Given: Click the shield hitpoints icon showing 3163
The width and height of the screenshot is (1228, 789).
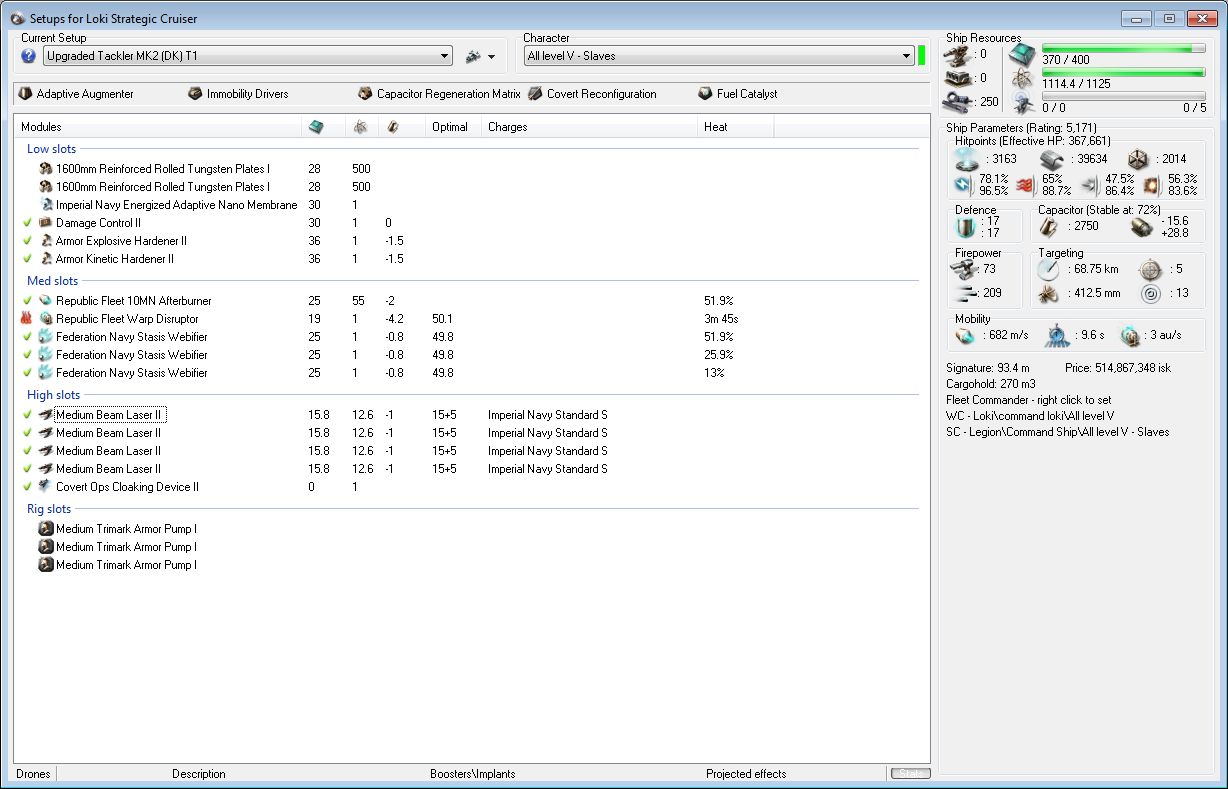Looking at the screenshot, I should click(x=965, y=160).
